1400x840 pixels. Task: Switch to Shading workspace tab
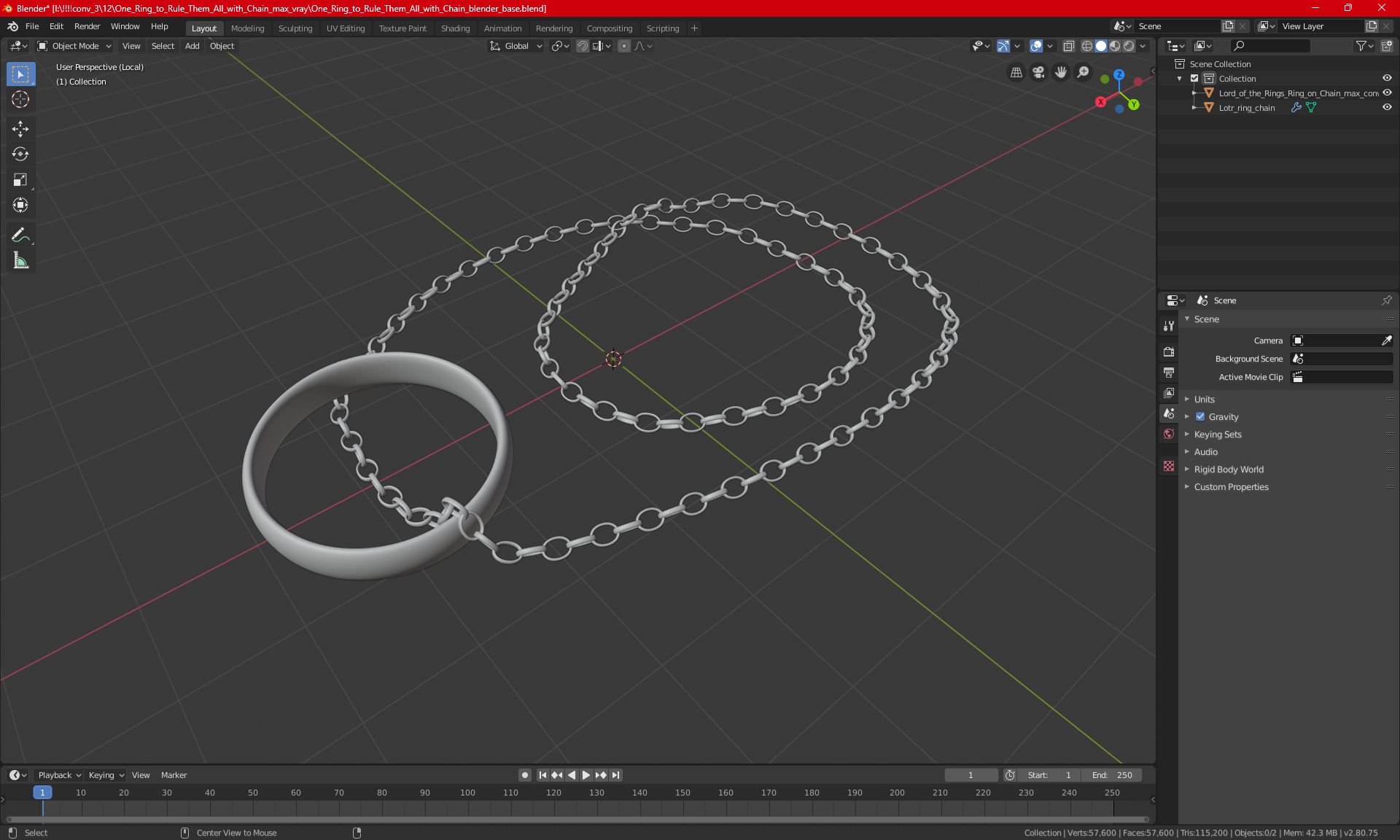[455, 28]
